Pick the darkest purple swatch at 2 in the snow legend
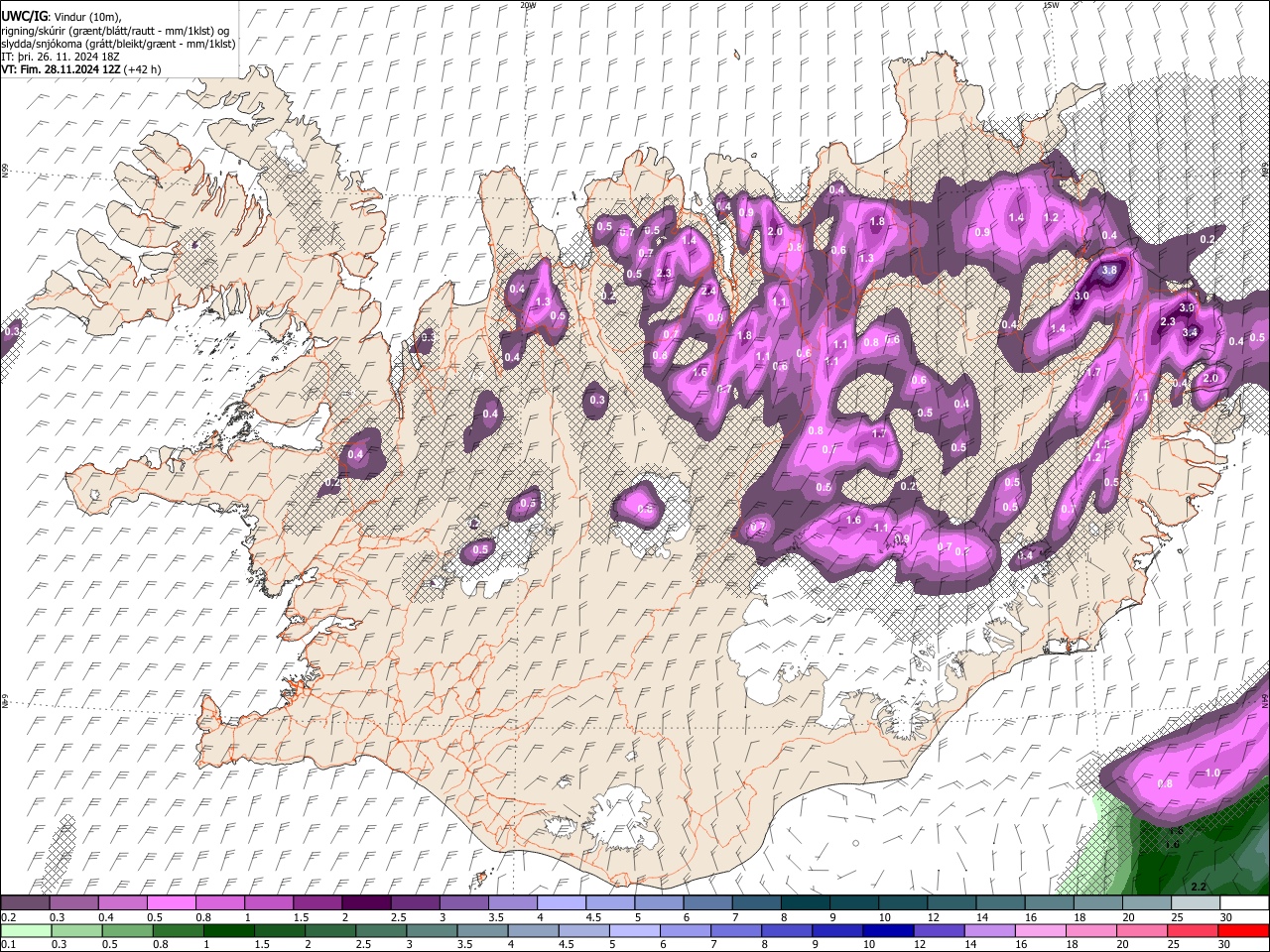Screen dimensions: 1270x952 tap(365, 903)
